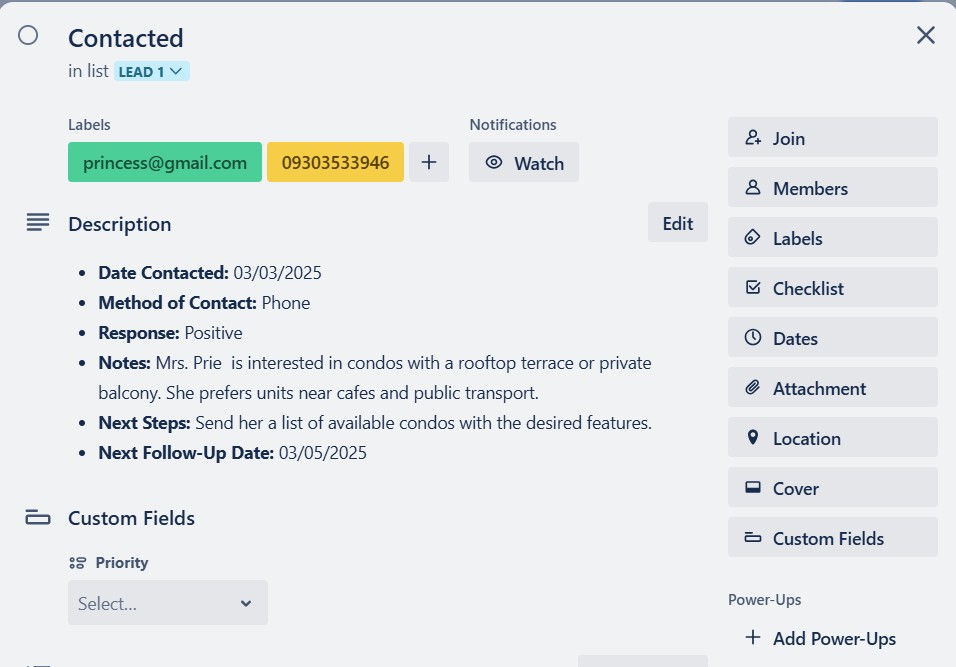Open the Labels sidebar option

click(832, 238)
